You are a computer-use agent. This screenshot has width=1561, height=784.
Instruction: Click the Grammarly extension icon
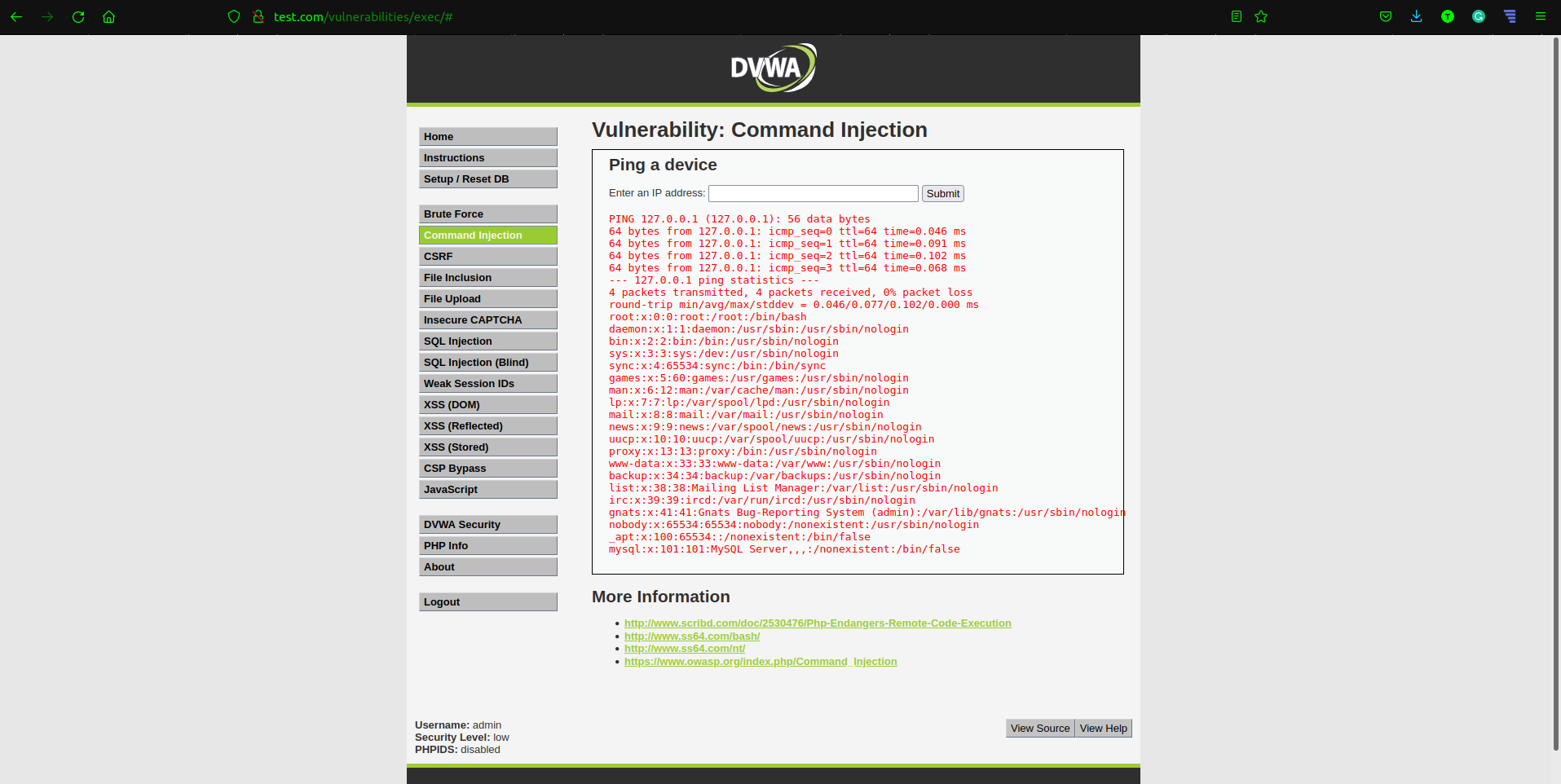[x=1479, y=16]
